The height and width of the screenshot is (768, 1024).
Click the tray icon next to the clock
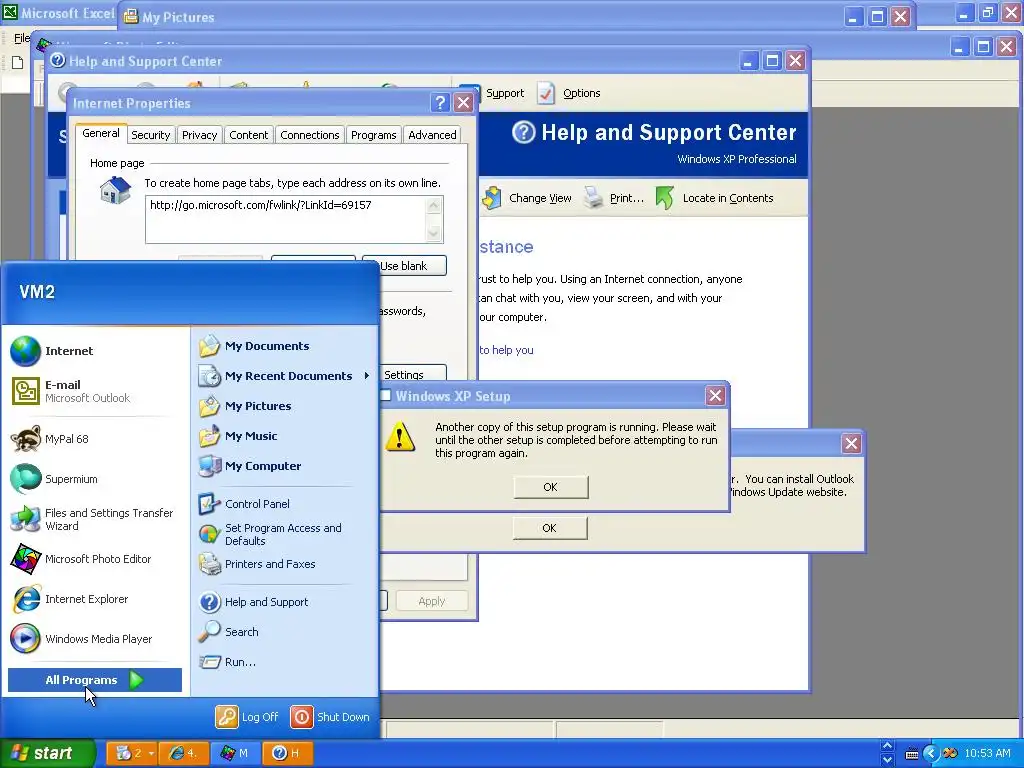click(950, 754)
